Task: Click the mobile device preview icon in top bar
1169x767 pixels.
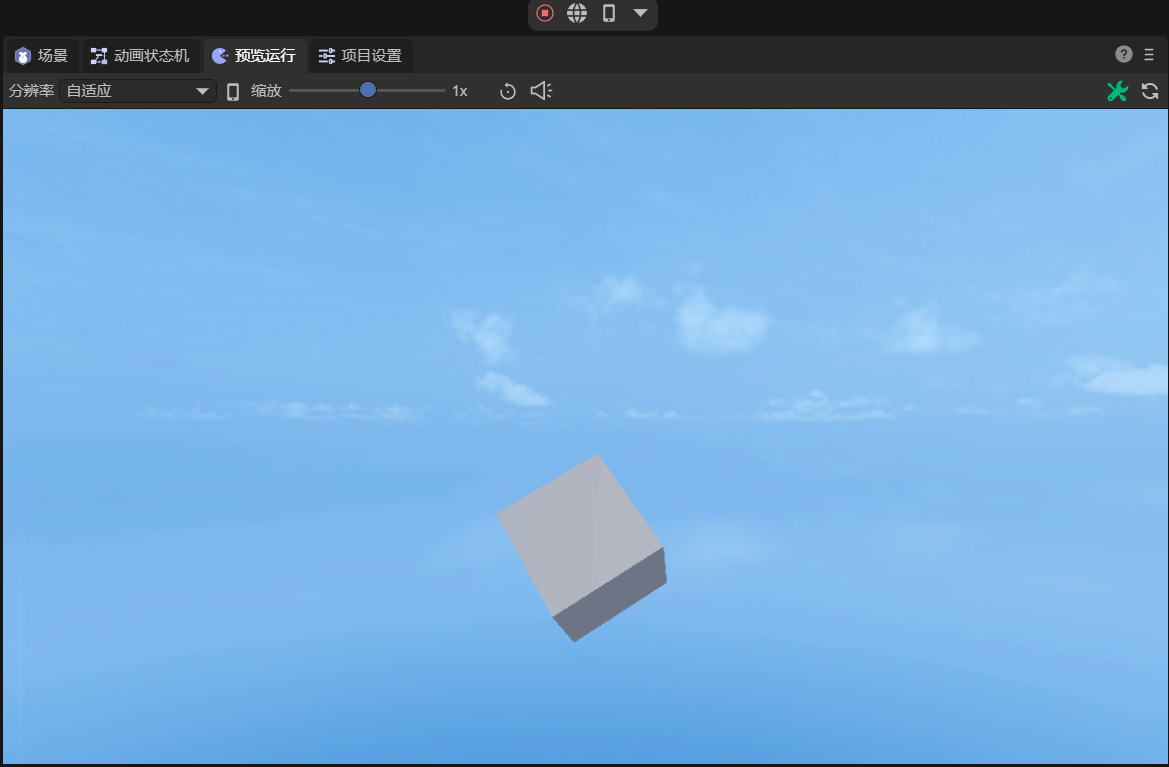Action: [608, 13]
